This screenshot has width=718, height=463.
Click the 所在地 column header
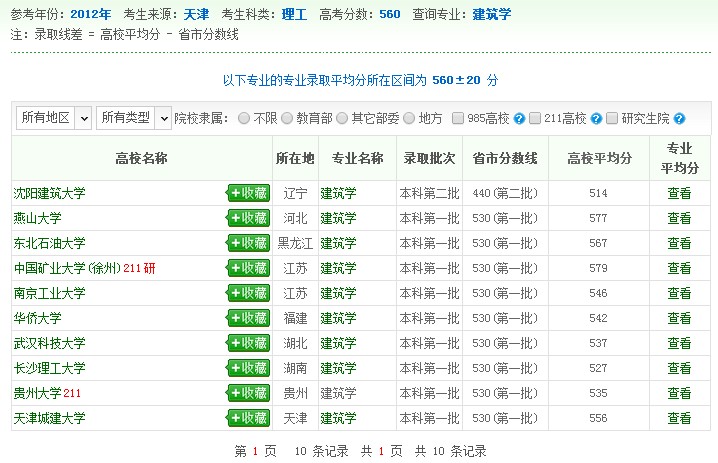295,158
